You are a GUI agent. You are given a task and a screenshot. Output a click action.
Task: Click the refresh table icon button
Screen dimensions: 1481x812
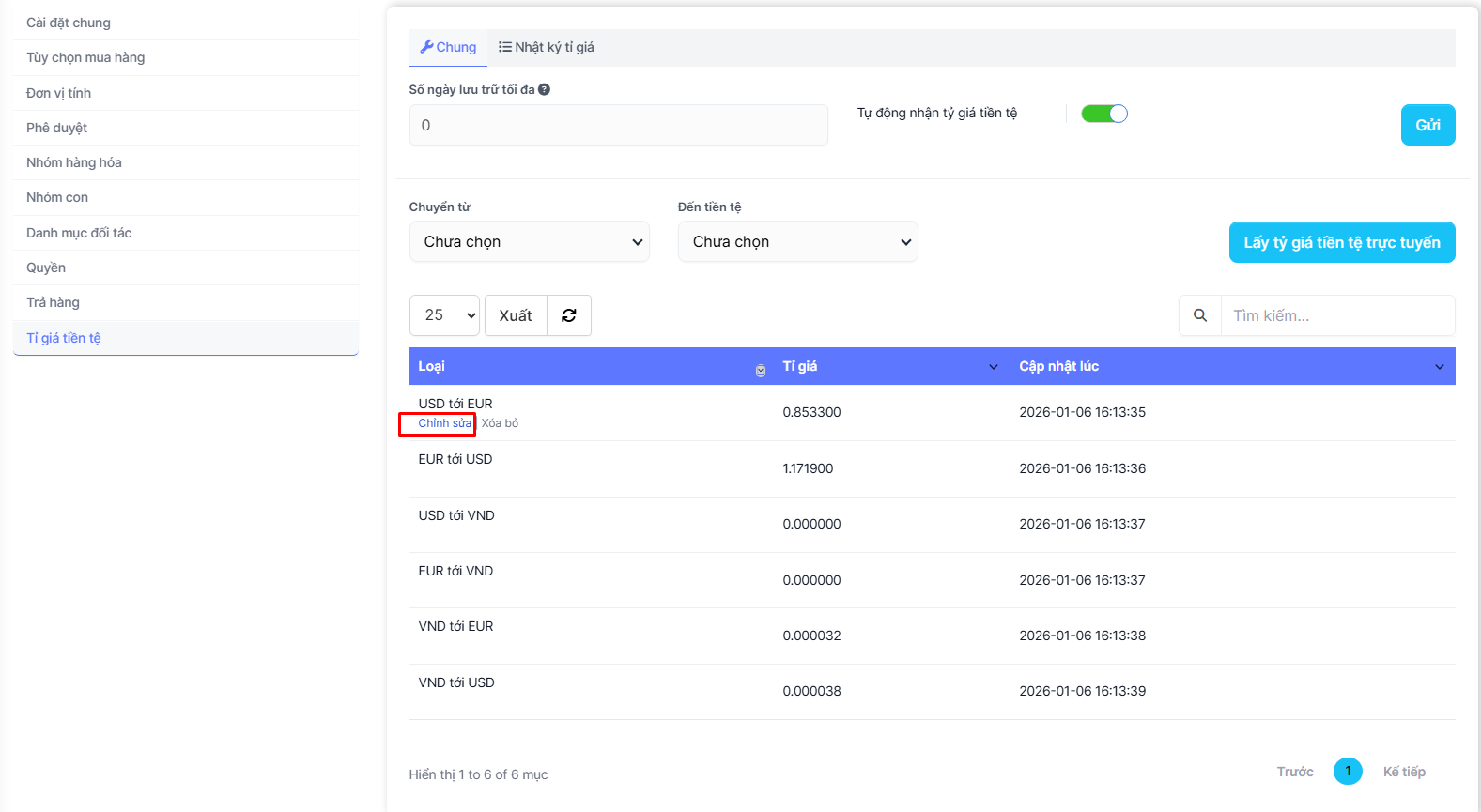pyautogui.click(x=569, y=315)
